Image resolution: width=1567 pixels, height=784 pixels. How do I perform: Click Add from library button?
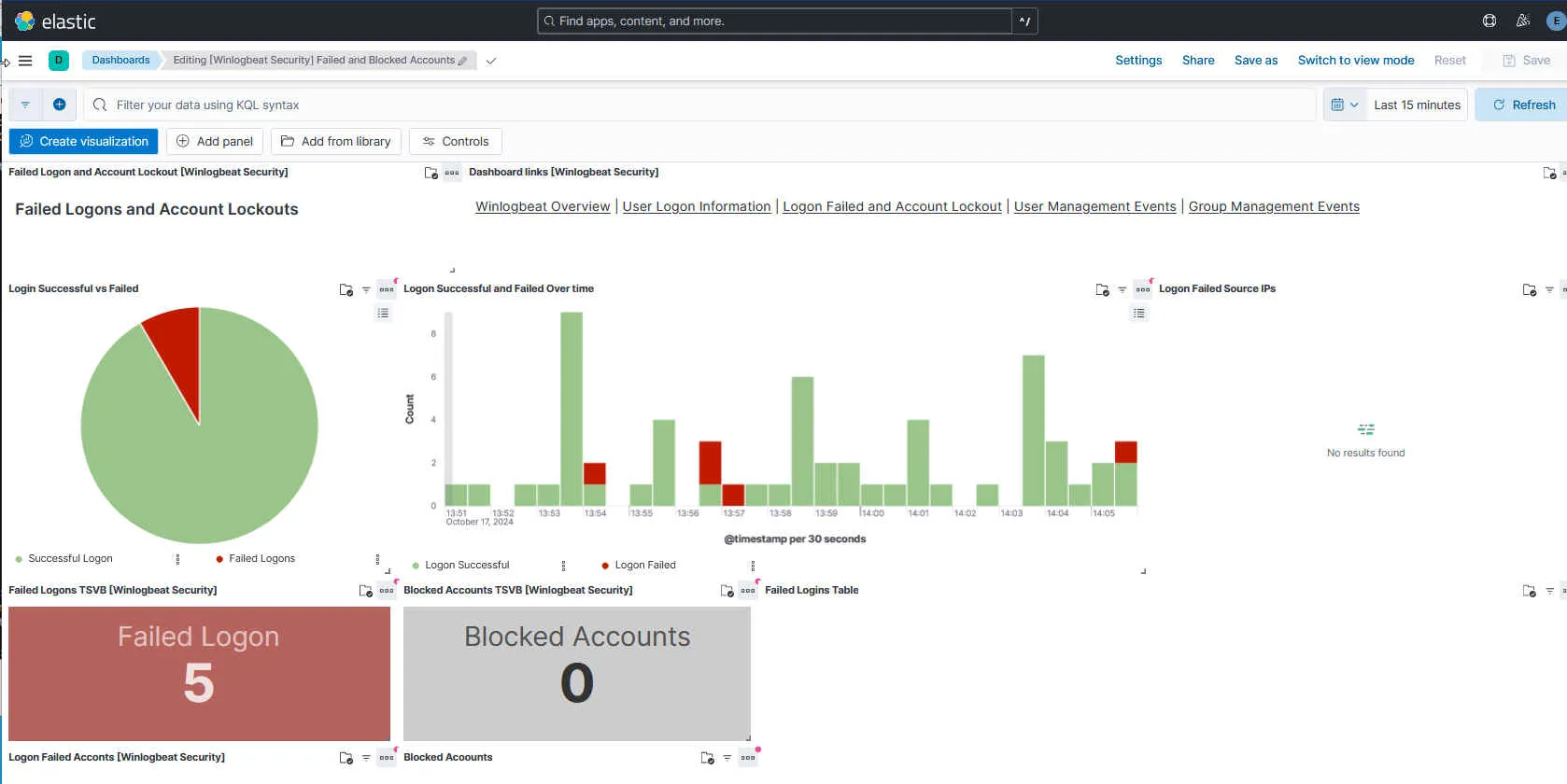(x=336, y=141)
